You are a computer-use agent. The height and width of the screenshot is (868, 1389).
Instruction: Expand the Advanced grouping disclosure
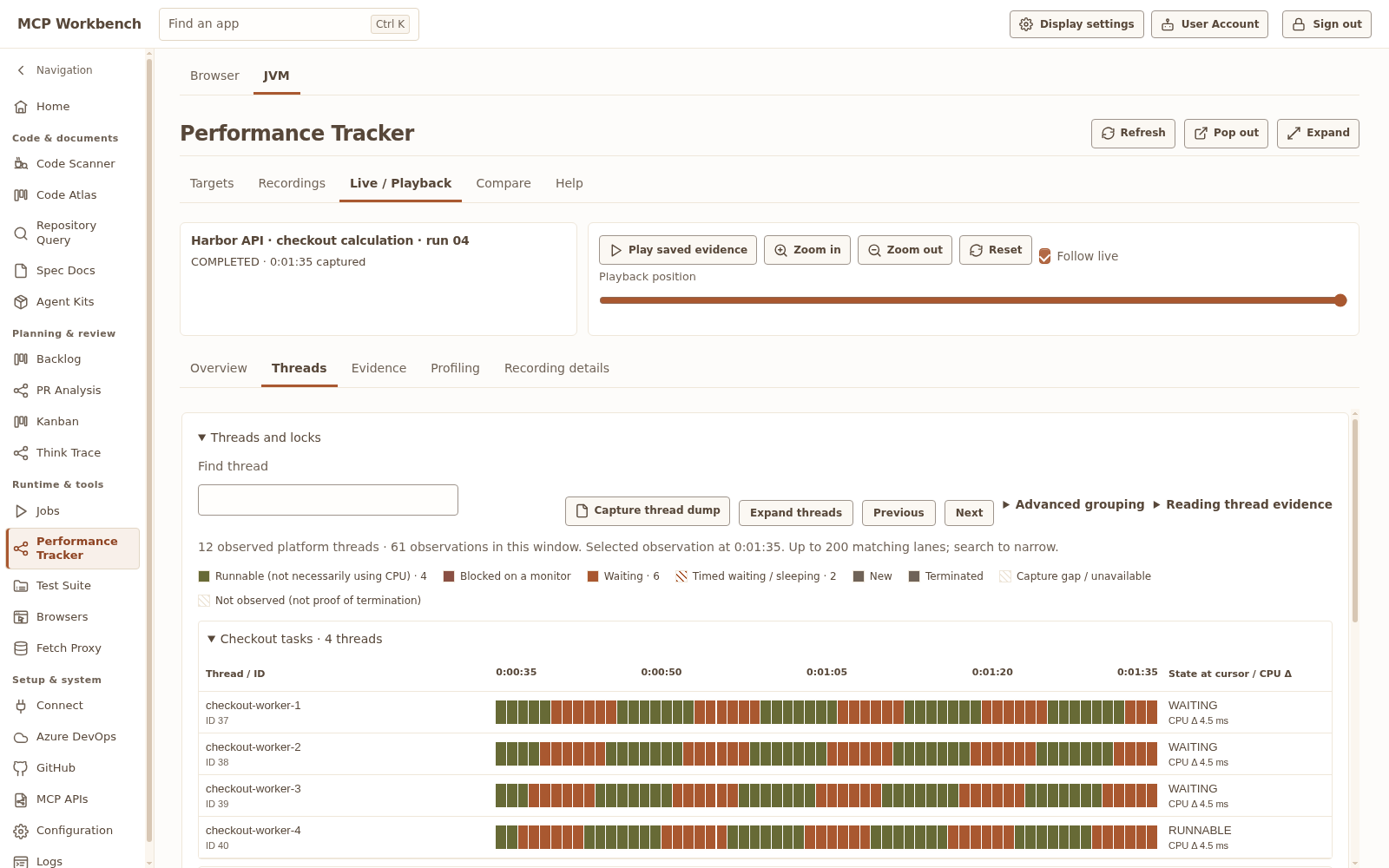point(1074,504)
